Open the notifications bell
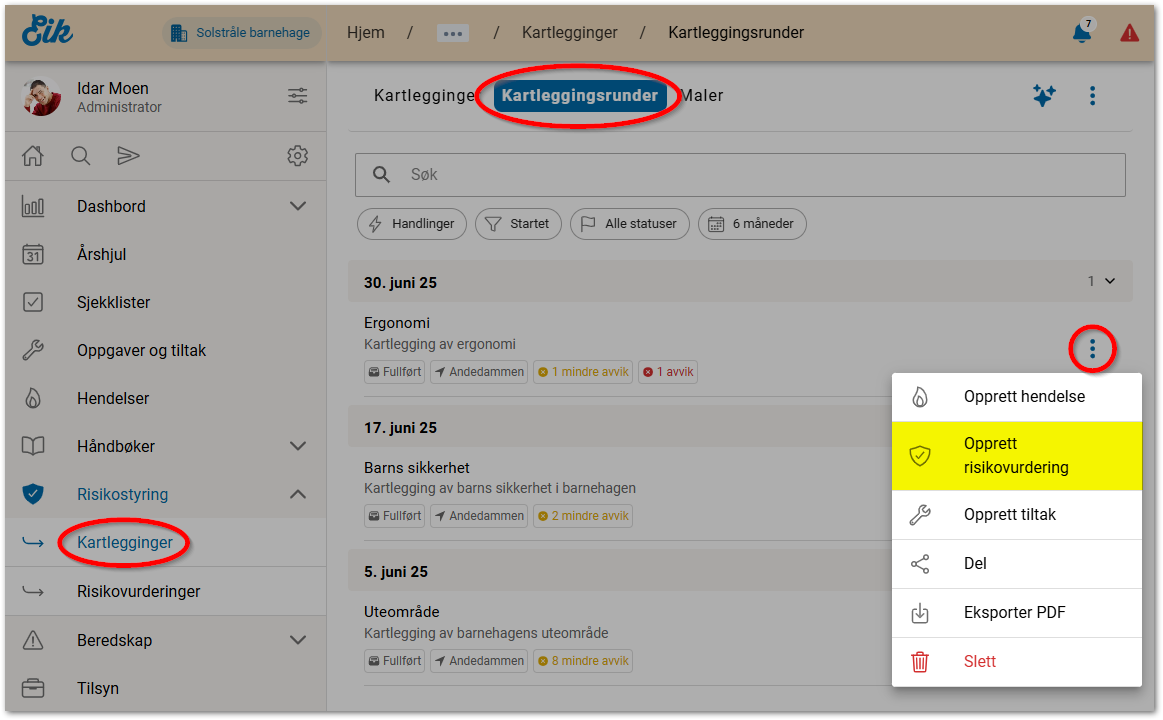Screen dimensions: 1163x720 click(x=1081, y=33)
